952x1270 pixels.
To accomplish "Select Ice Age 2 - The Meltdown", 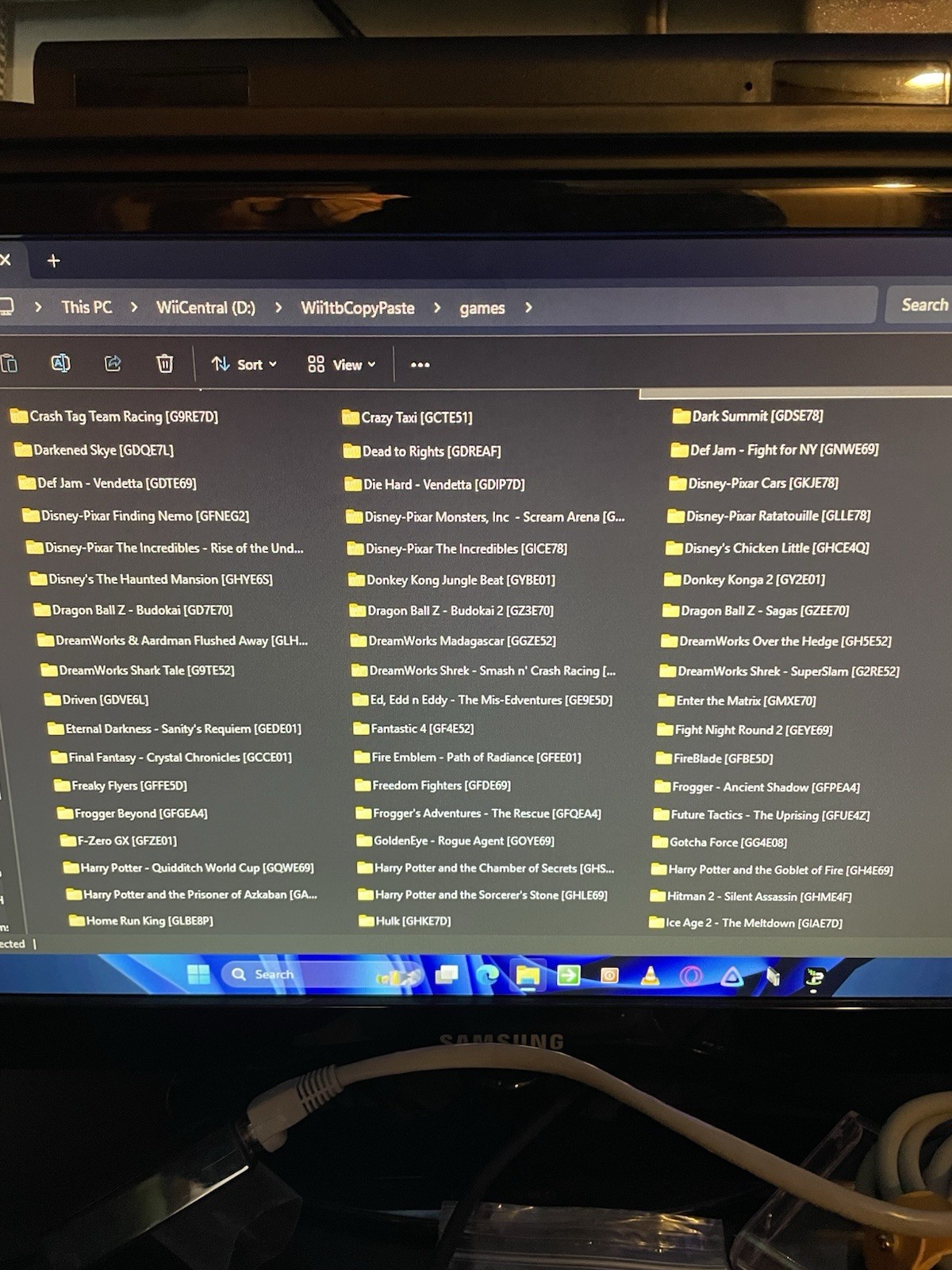I will click(746, 922).
